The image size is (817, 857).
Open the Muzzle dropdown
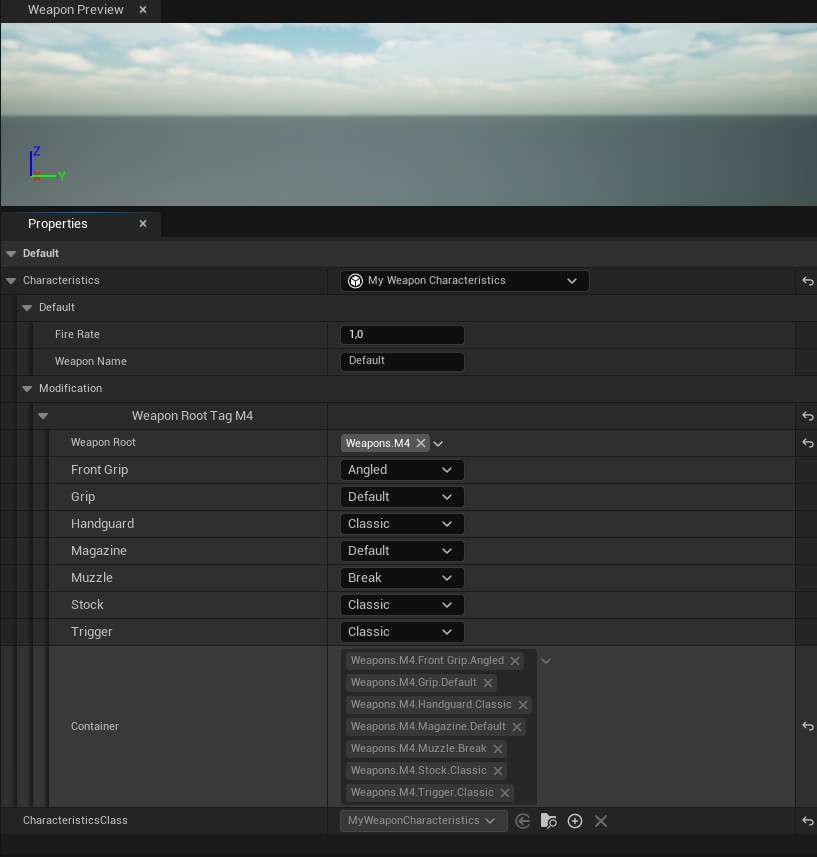(402, 578)
